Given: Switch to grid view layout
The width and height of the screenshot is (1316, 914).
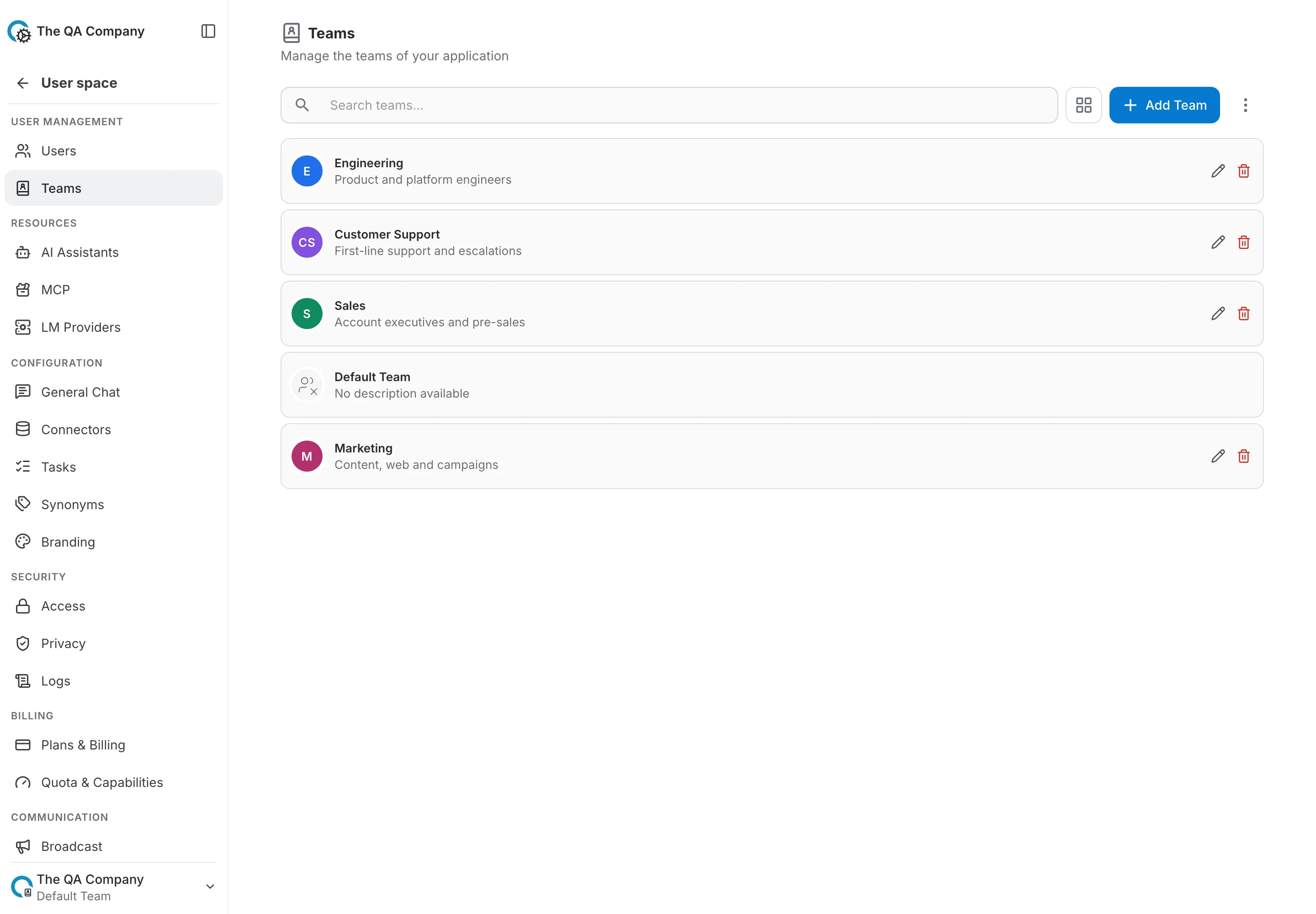Looking at the screenshot, I should (1083, 106).
